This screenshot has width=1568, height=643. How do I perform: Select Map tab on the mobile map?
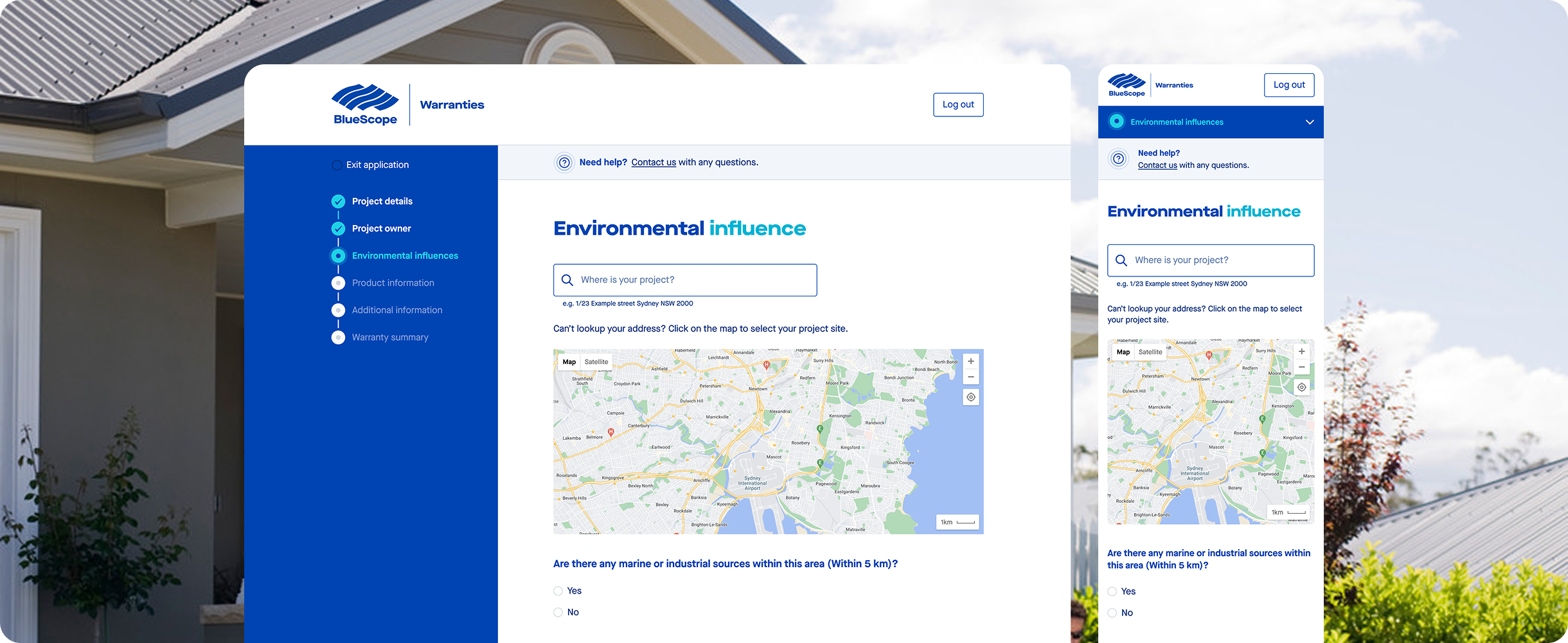point(1123,352)
